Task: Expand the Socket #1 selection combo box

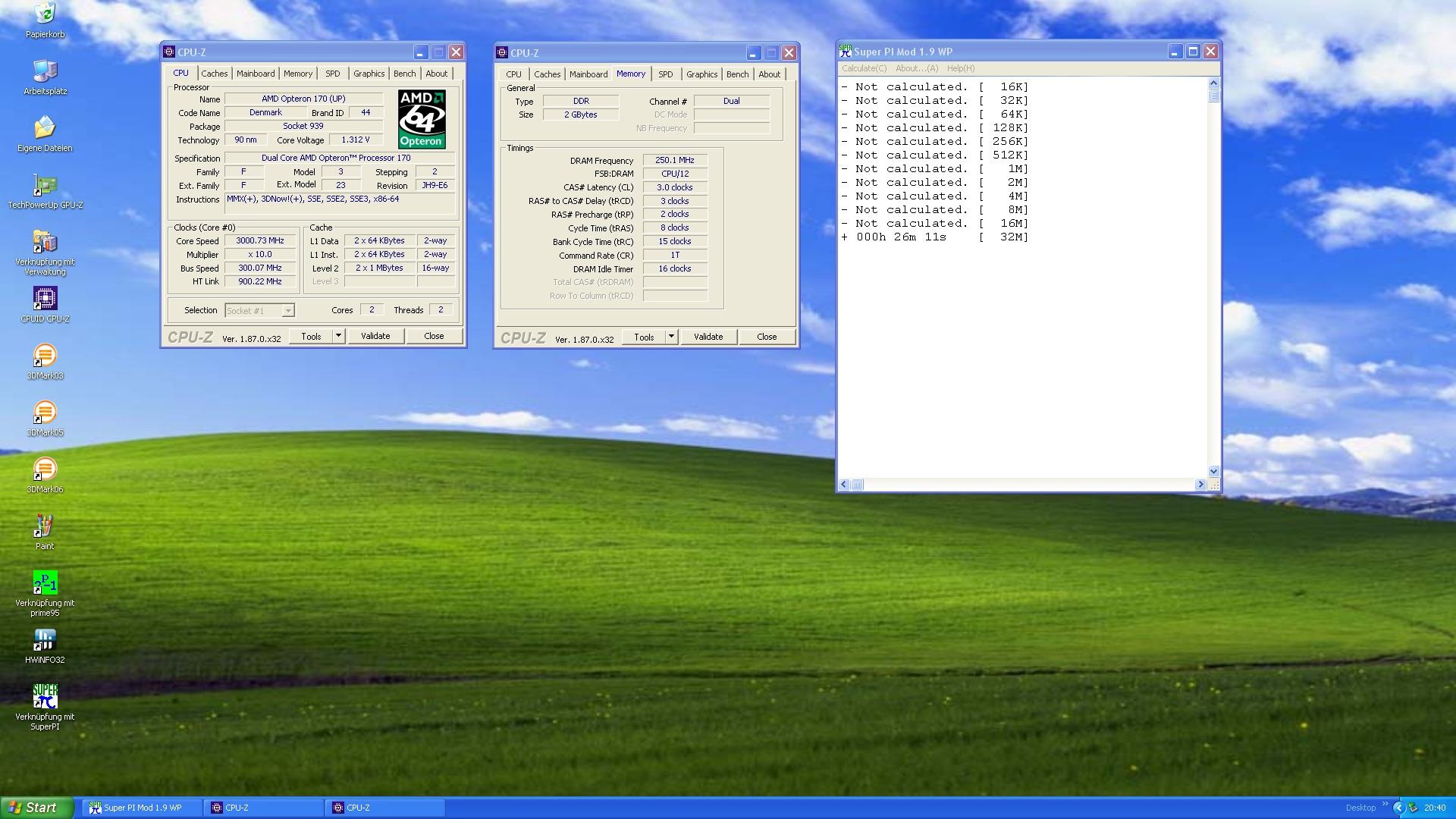Action: [287, 310]
